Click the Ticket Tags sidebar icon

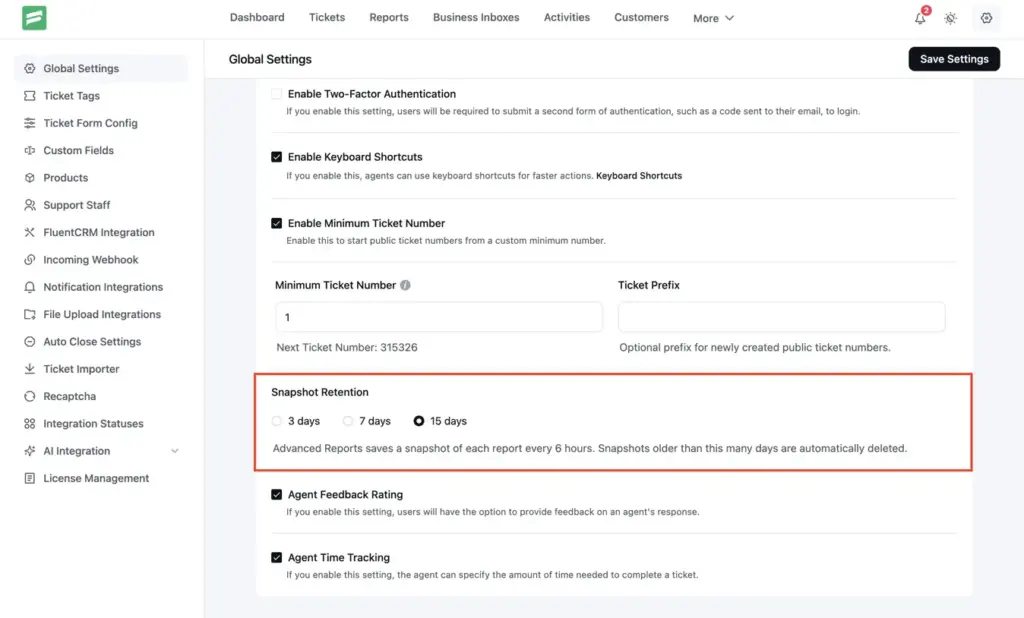pyautogui.click(x=29, y=95)
